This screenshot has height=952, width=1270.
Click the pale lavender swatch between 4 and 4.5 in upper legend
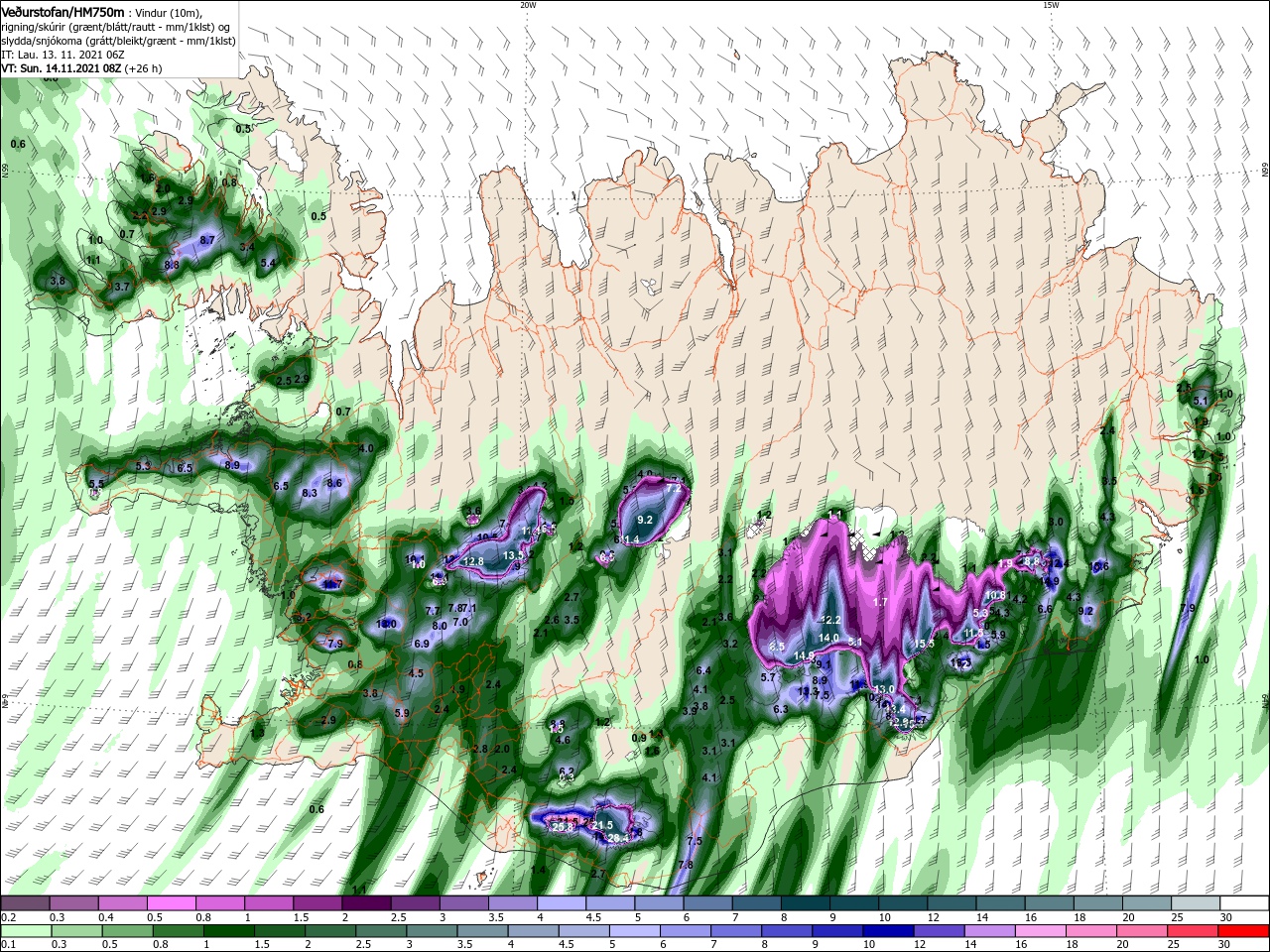[561, 903]
